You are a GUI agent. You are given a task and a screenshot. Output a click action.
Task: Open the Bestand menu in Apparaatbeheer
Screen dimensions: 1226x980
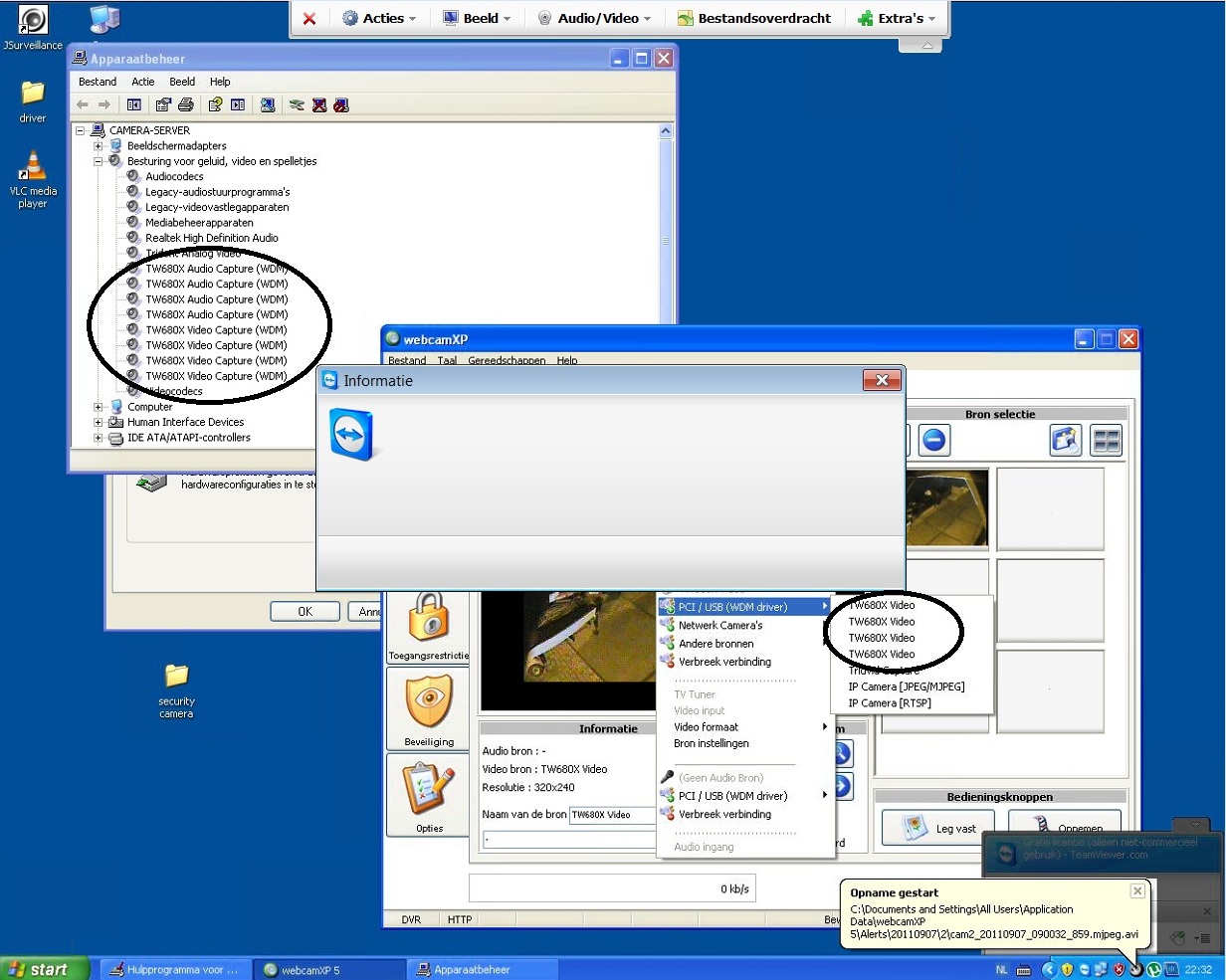[x=98, y=82]
